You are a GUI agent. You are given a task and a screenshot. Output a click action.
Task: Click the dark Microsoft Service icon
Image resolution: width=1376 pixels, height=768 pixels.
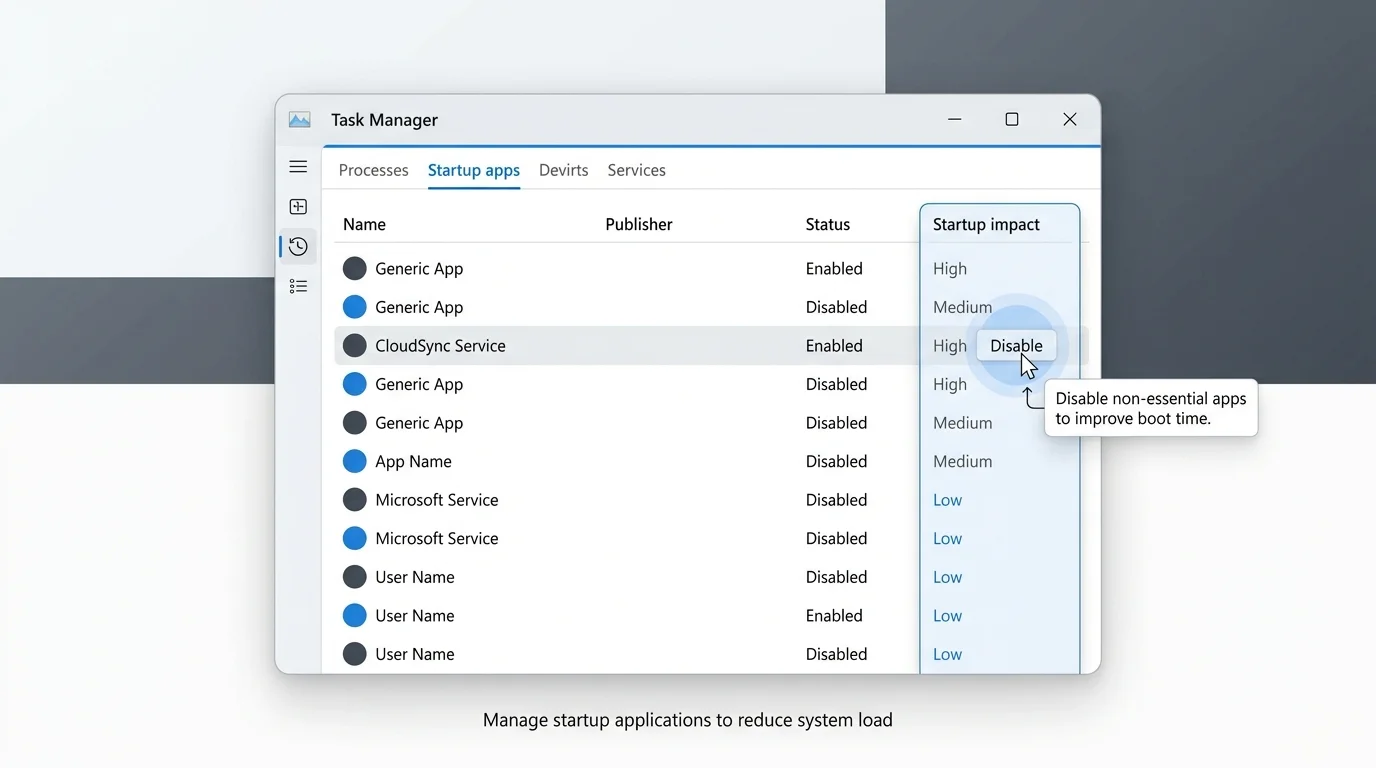354,500
